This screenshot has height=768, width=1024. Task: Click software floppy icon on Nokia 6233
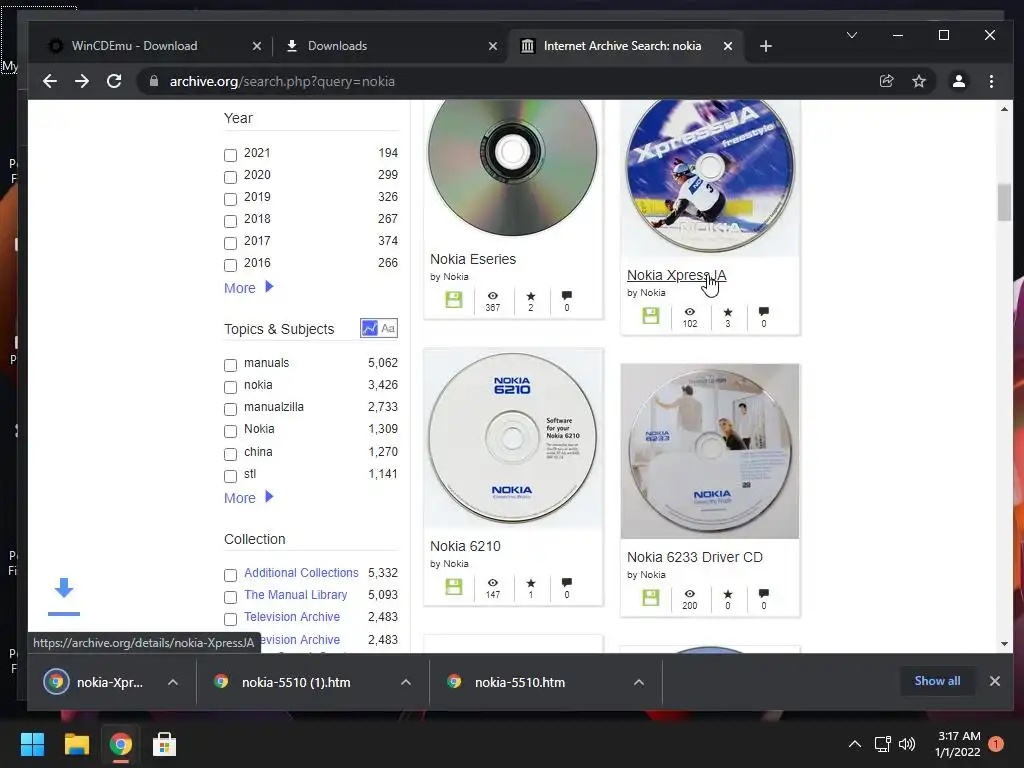pyautogui.click(x=650, y=598)
